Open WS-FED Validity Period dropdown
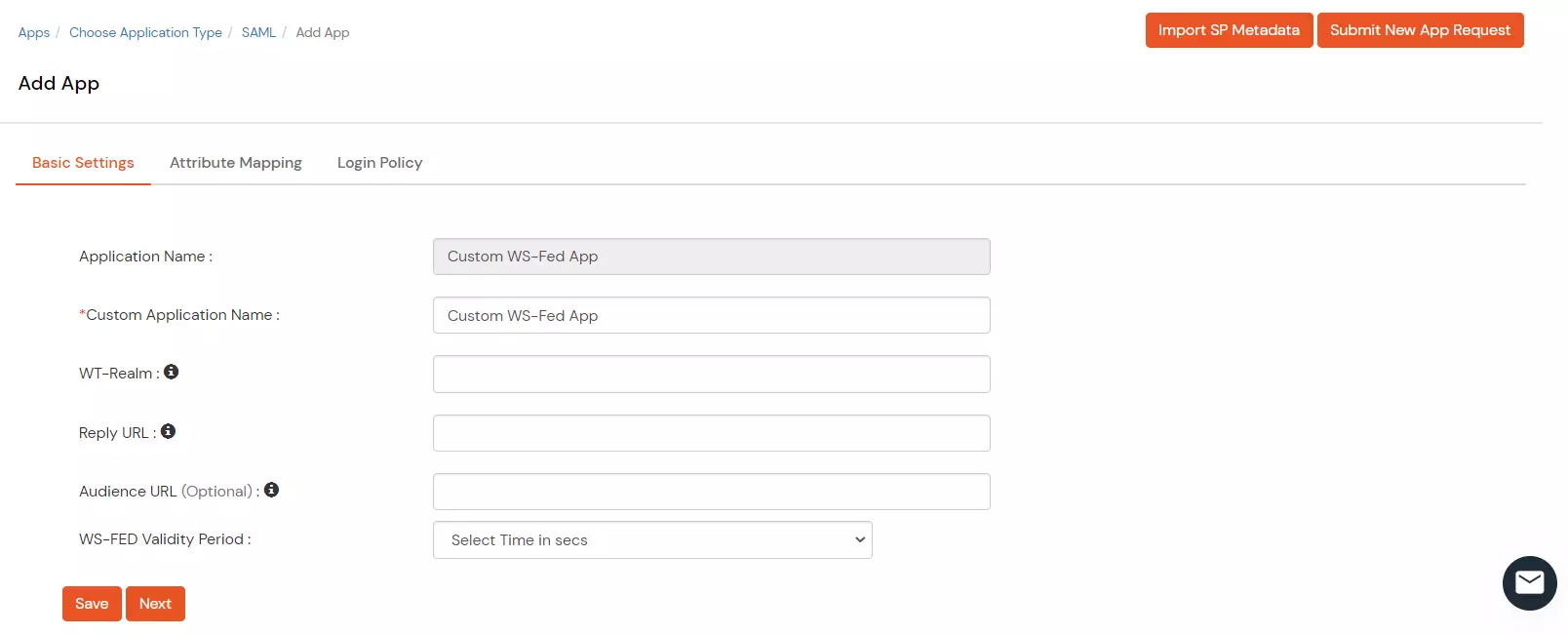1568x635 pixels. (652, 540)
